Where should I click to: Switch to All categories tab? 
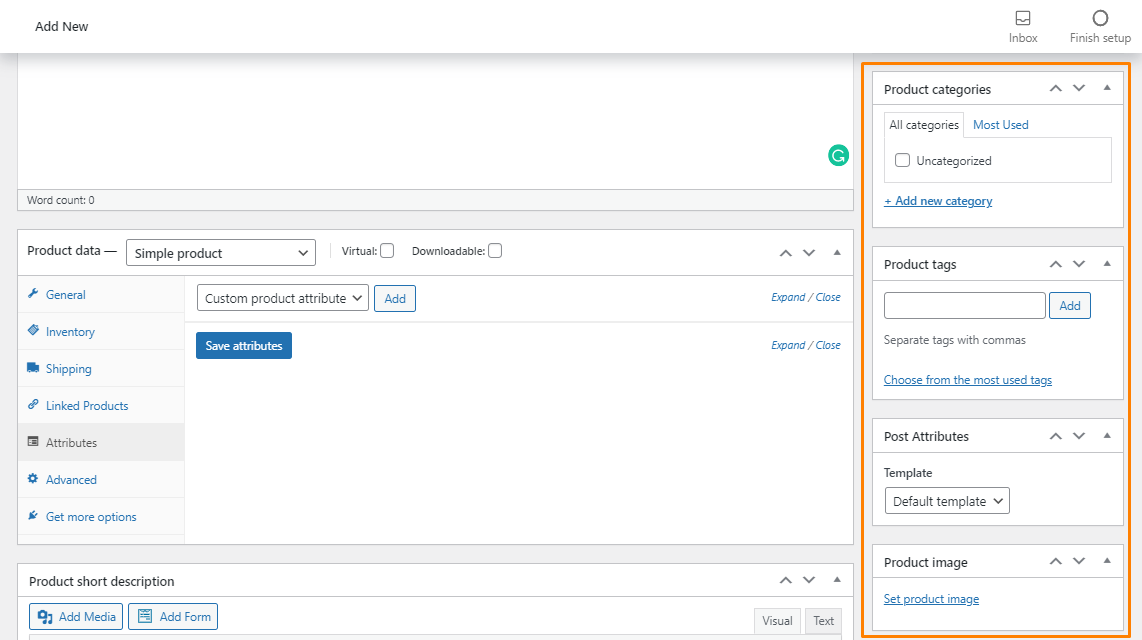(924, 125)
